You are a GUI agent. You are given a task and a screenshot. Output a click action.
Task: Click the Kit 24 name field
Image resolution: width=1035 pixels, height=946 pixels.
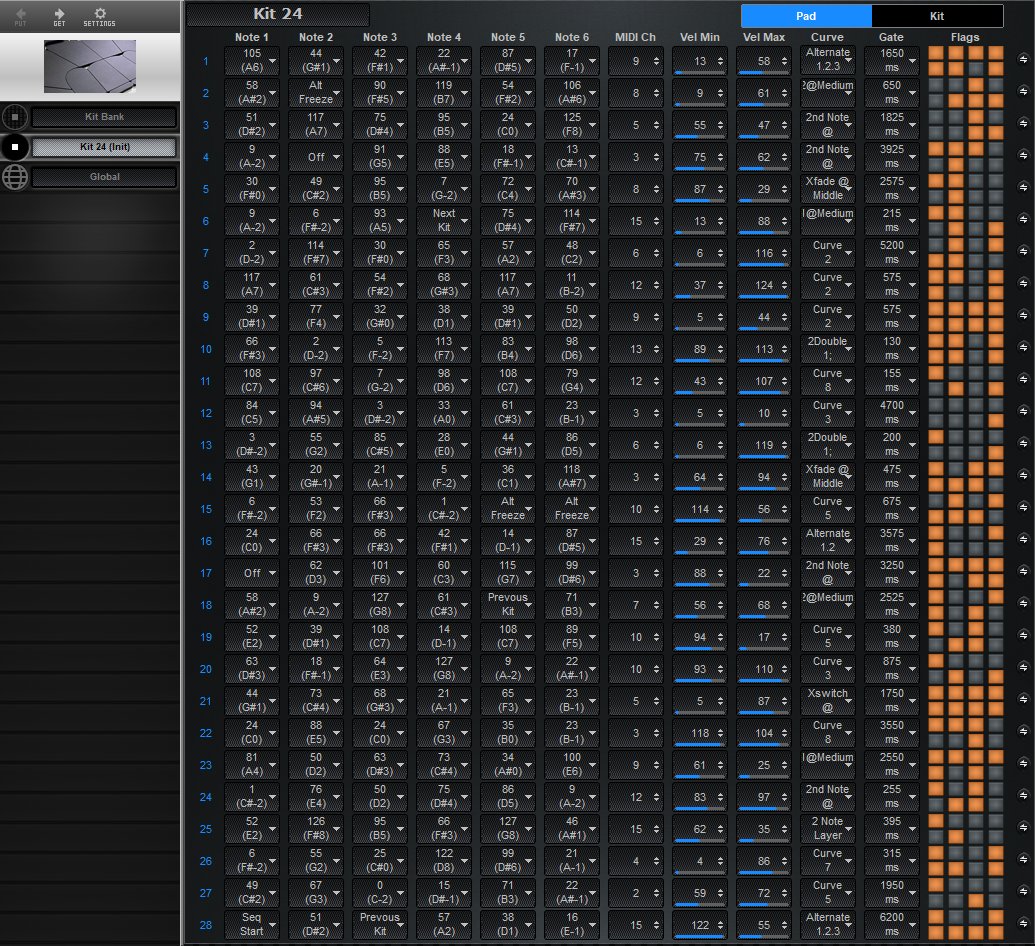coord(278,14)
